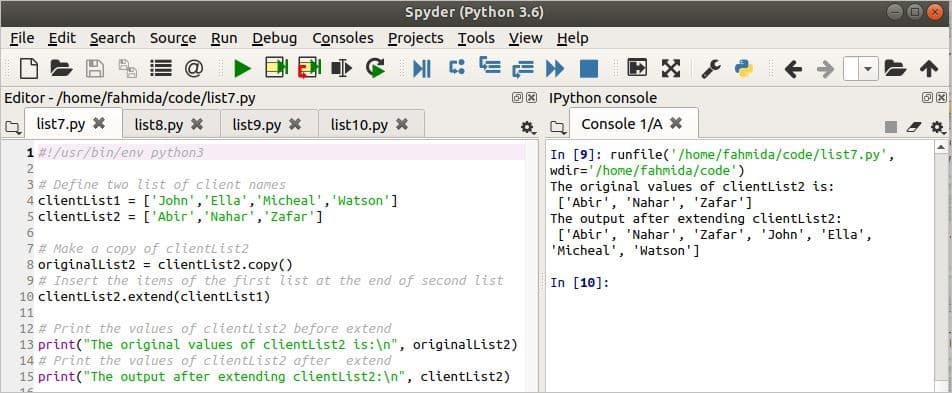Screen dimensions: 952x393
Task: Run selection or current line icon
Action: (x=342, y=69)
